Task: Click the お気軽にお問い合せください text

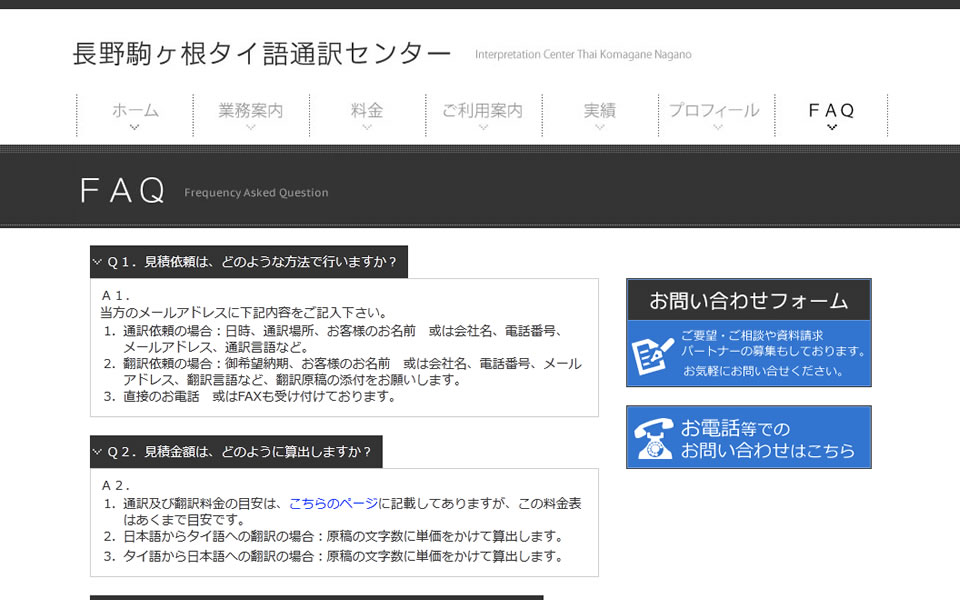Action: click(763, 371)
